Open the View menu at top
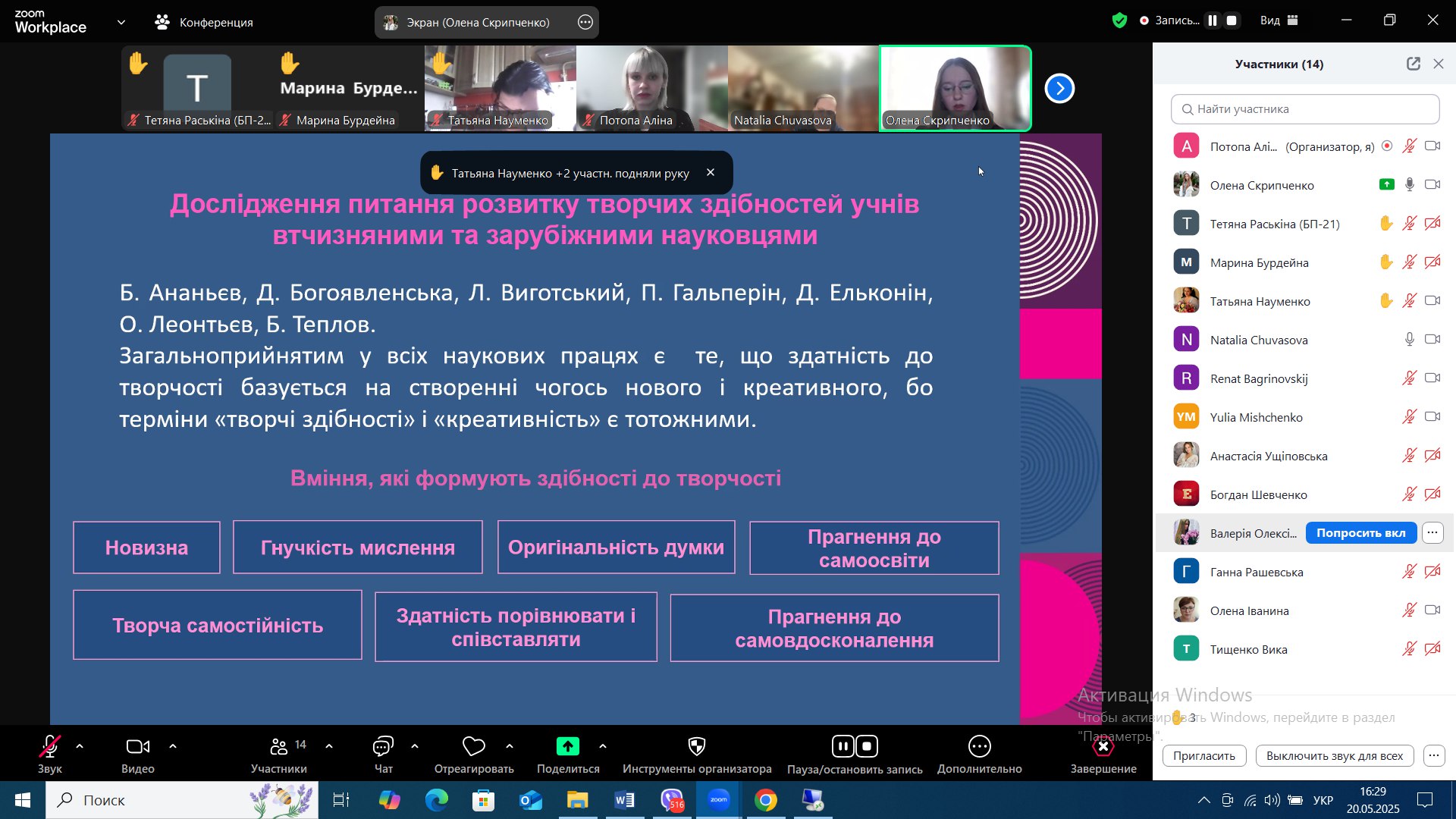1456x819 pixels. pos(1279,20)
